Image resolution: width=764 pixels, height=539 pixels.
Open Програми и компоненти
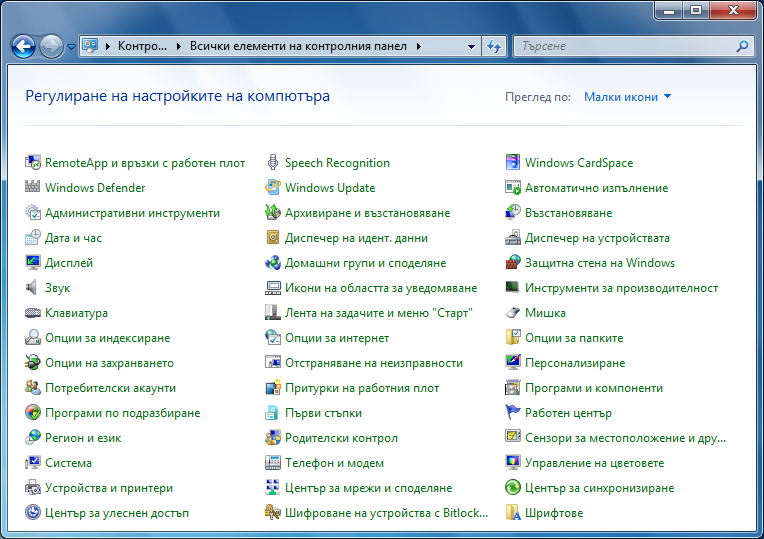(593, 388)
